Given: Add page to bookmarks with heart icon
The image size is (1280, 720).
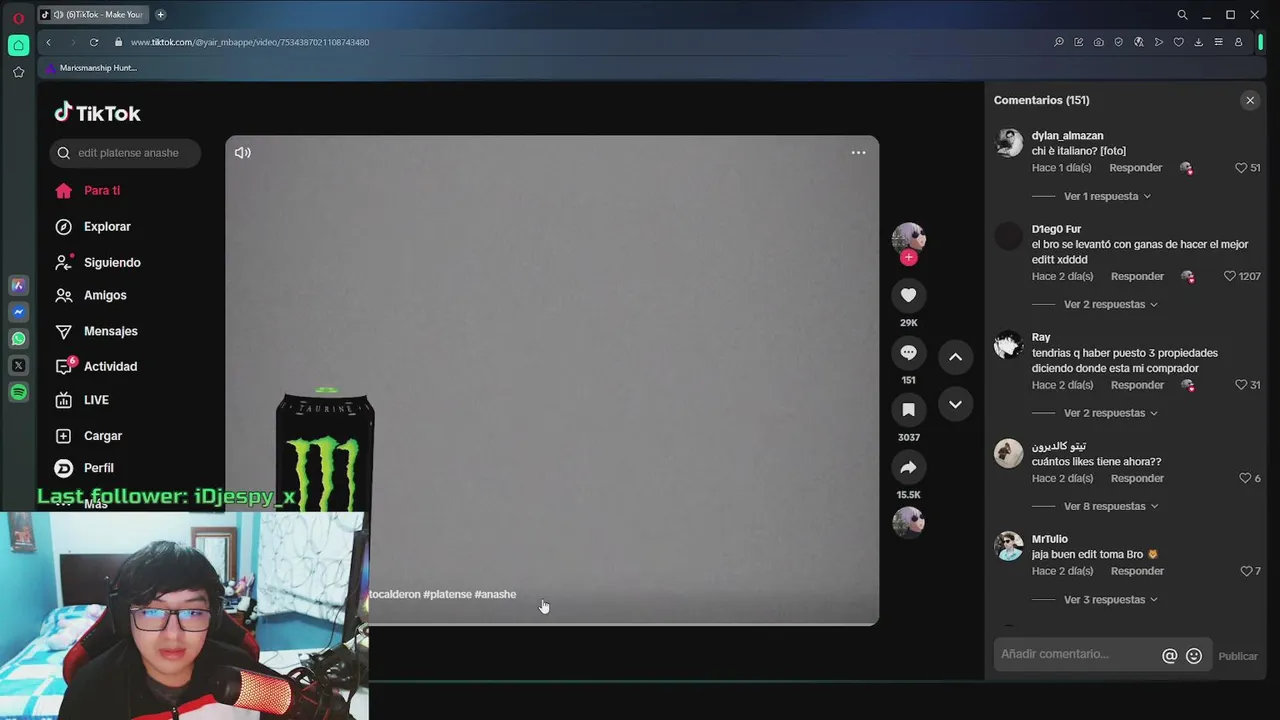Looking at the screenshot, I should (x=1179, y=42).
